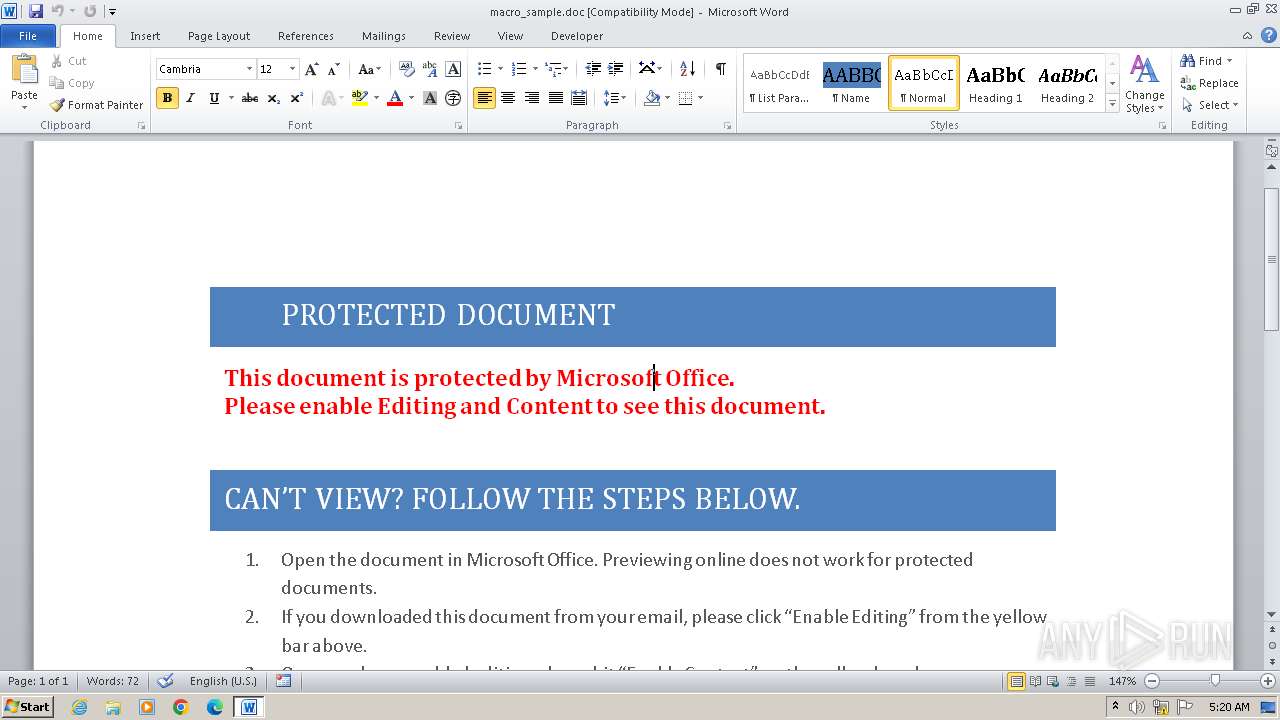
Task: Open the File tab
Action: point(28,36)
